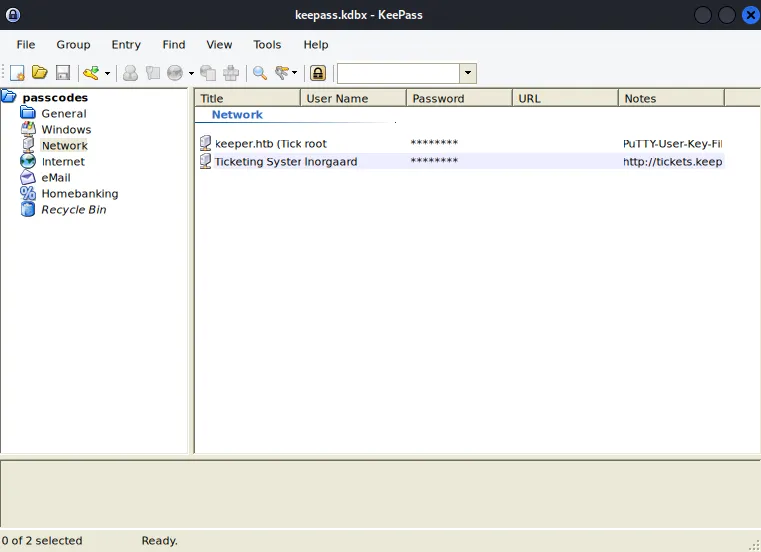This screenshot has height=552, width=761.
Task: Open the View menu
Action: tap(219, 45)
